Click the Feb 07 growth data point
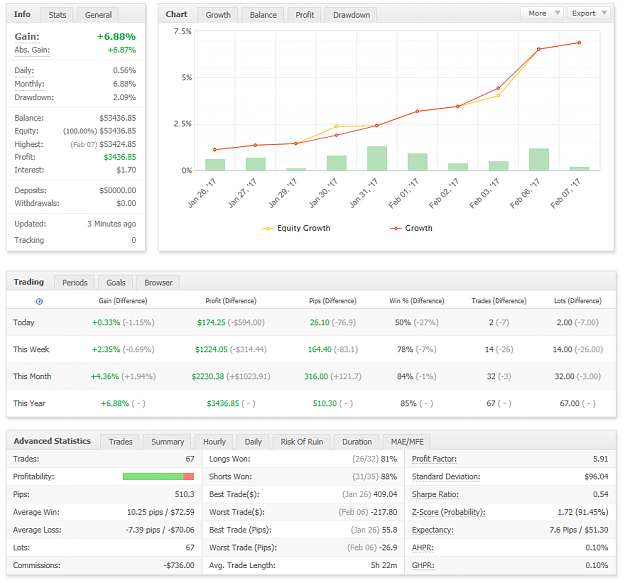This screenshot has height=583, width=625. pyautogui.click(x=579, y=43)
